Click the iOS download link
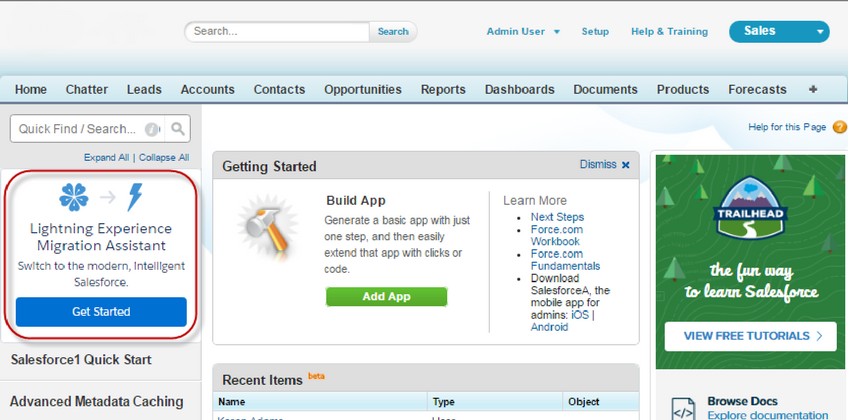 [x=580, y=315]
